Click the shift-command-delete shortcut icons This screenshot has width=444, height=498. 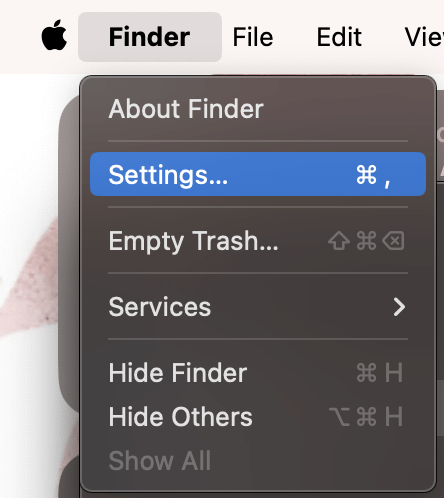click(x=366, y=241)
